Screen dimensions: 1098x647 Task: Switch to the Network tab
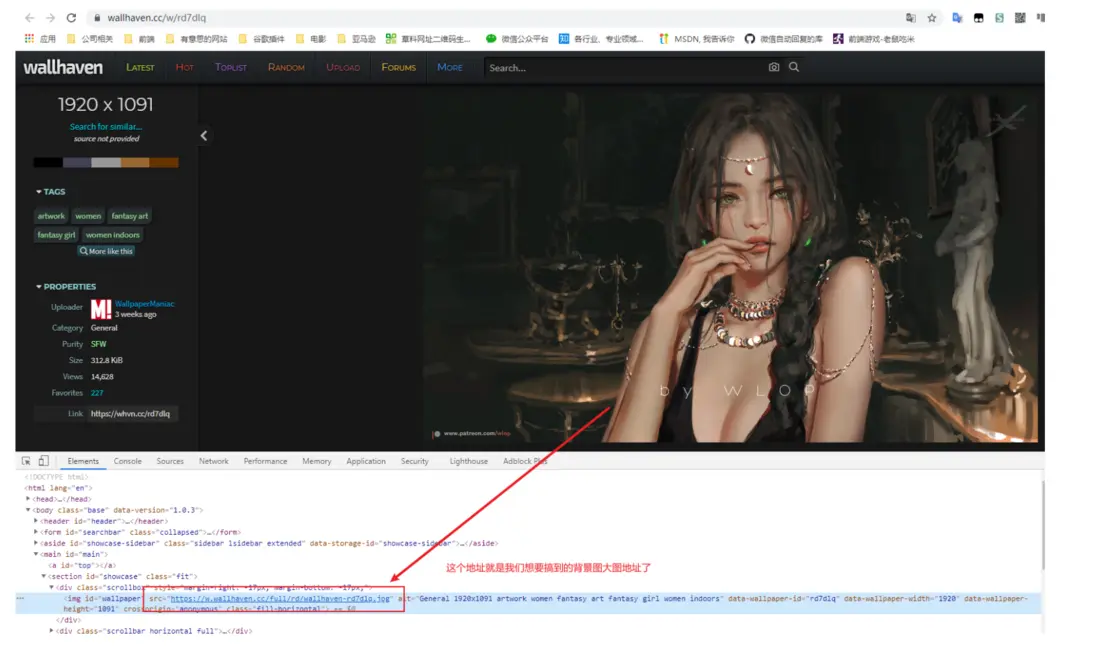point(214,461)
